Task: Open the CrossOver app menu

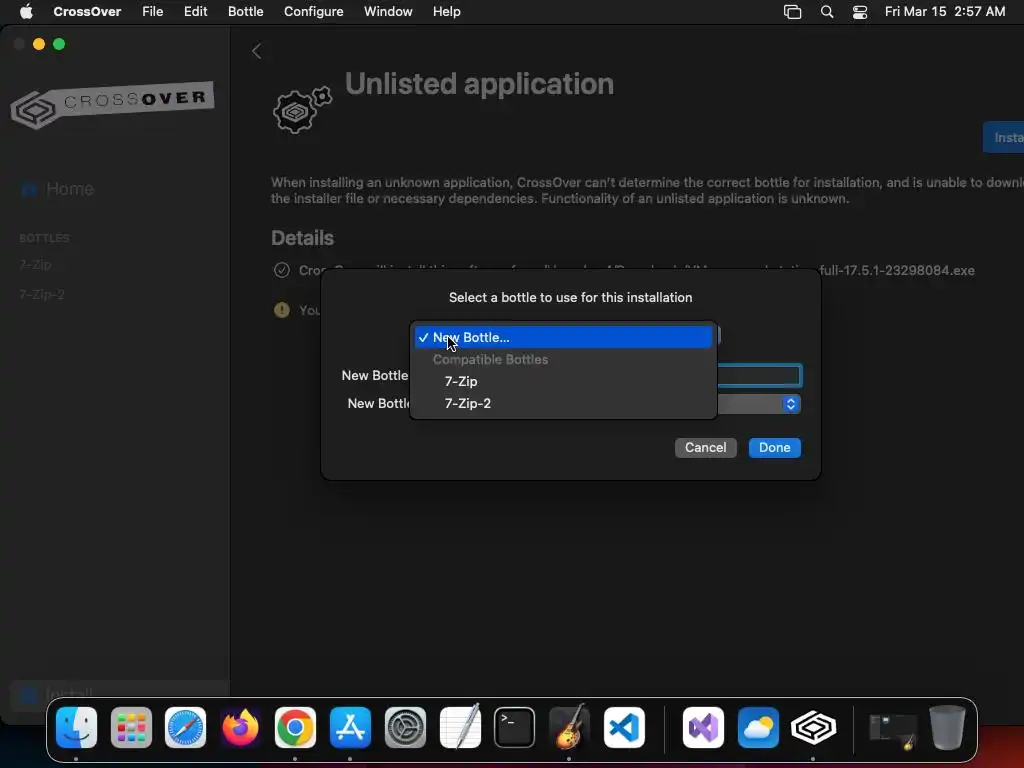Action: tap(87, 11)
